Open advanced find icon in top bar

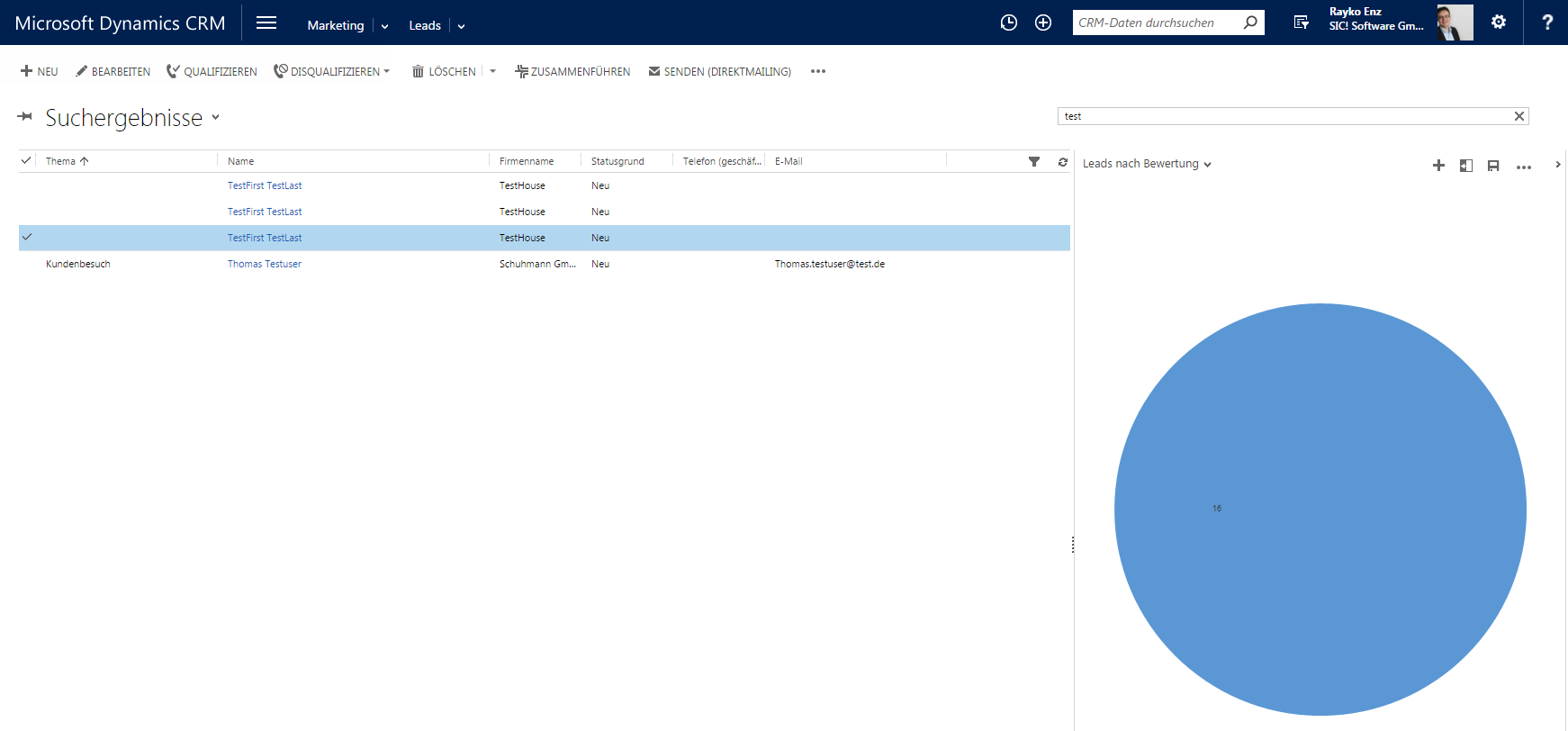click(x=1302, y=23)
